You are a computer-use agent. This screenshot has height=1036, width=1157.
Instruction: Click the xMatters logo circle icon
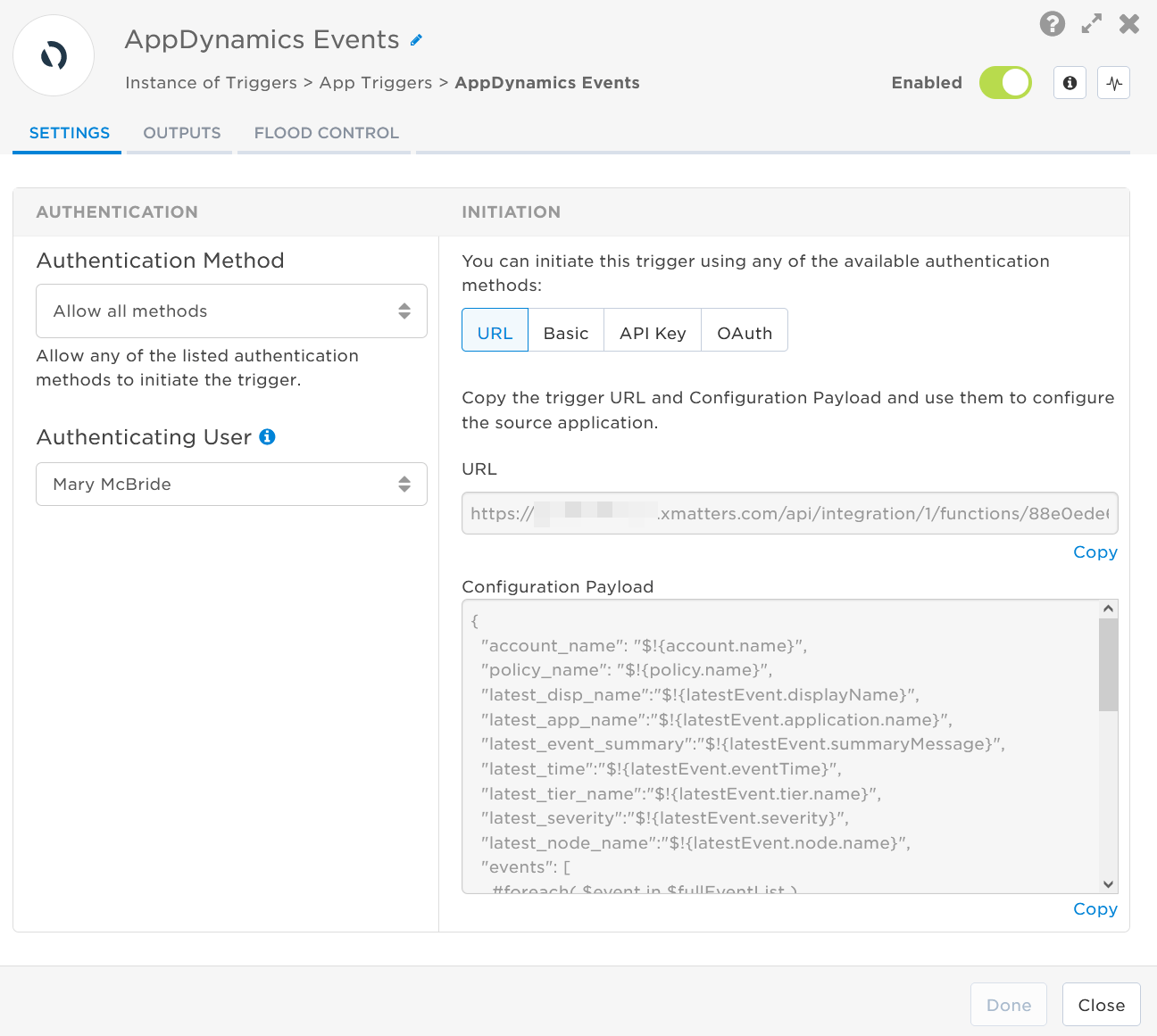pos(54,55)
